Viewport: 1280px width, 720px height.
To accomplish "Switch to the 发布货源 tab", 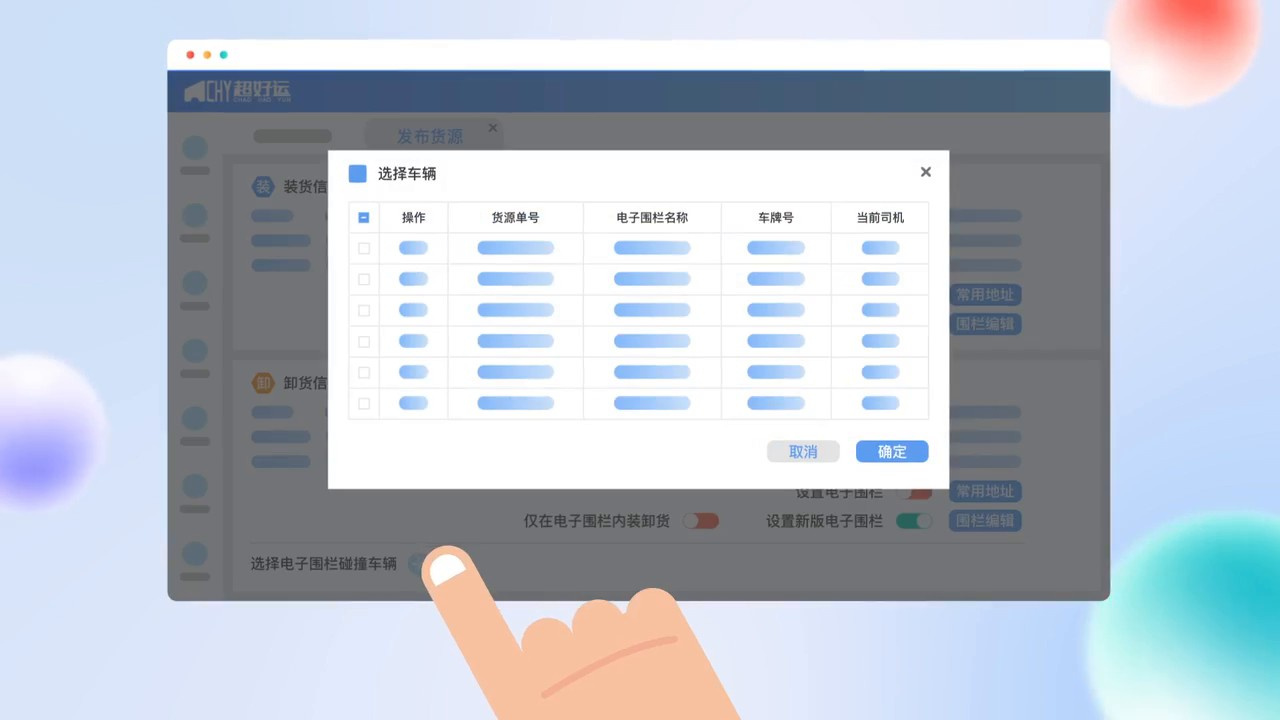I will coord(430,137).
